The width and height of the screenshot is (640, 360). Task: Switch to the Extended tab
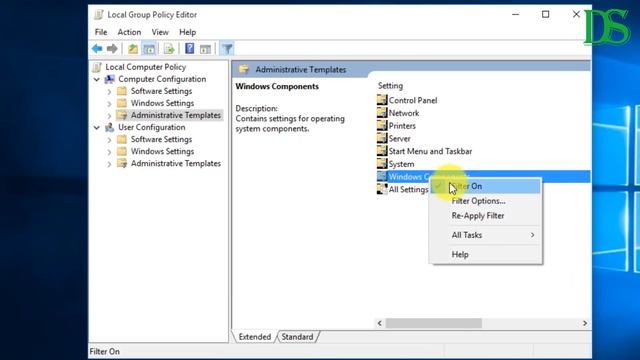point(255,337)
